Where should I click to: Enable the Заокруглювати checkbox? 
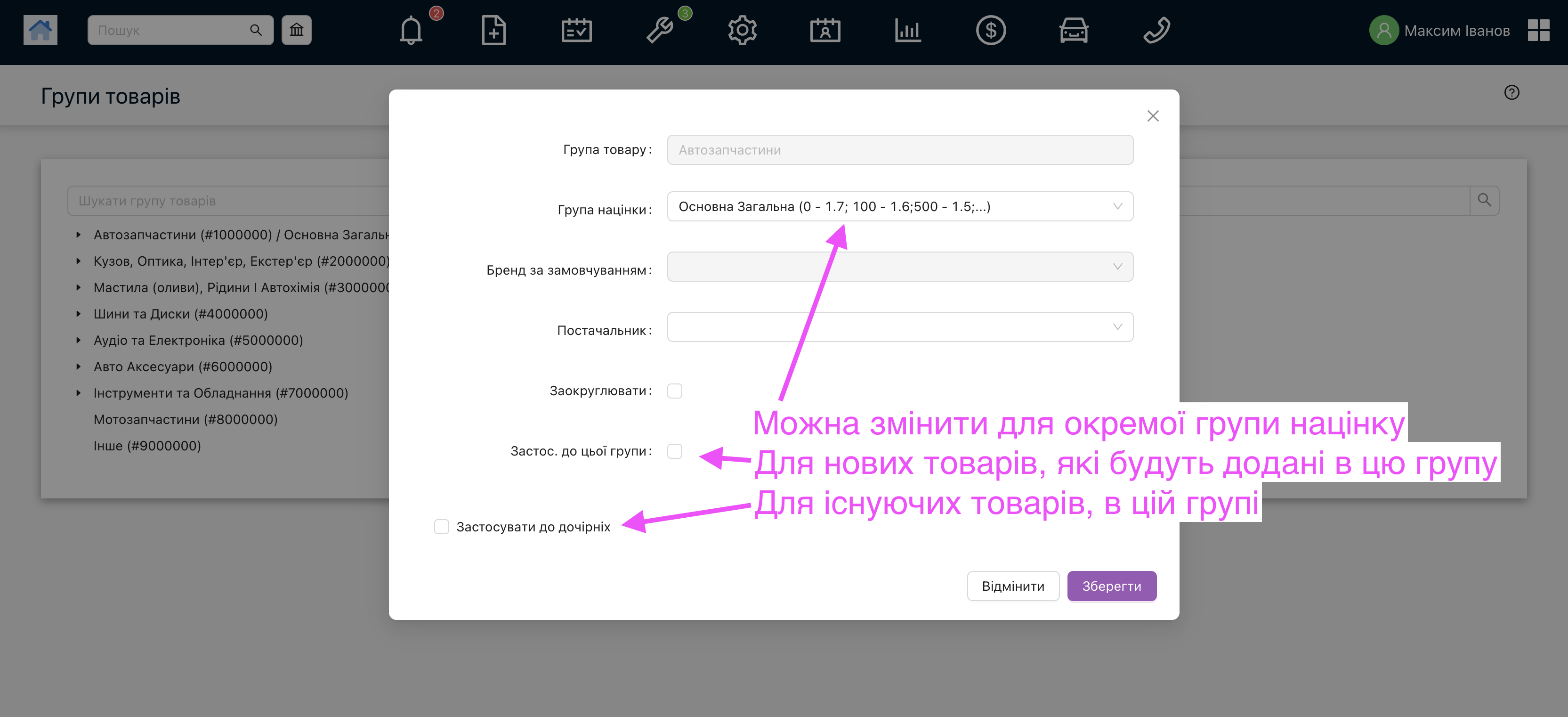pyautogui.click(x=674, y=391)
